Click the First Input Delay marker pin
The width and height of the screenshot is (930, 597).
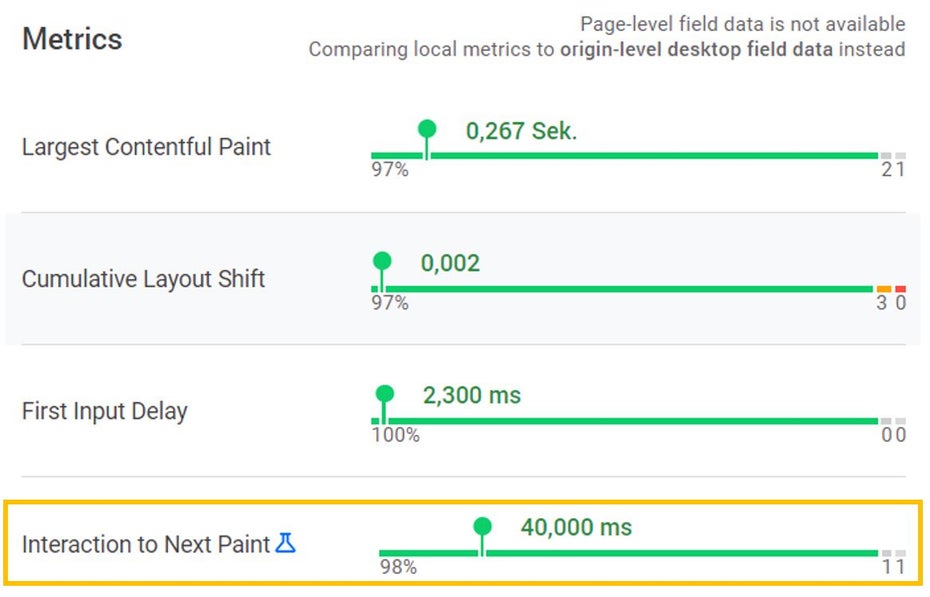point(385,395)
